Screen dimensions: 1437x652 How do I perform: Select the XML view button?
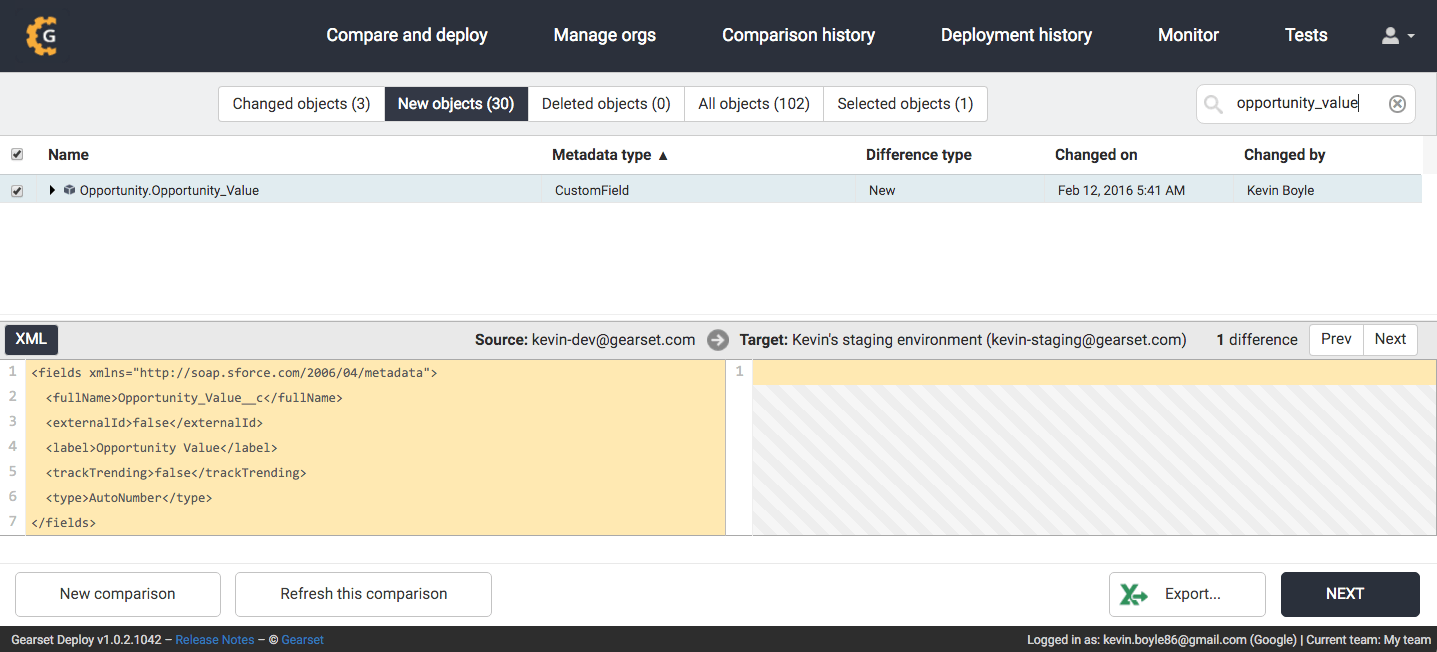(32, 339)
